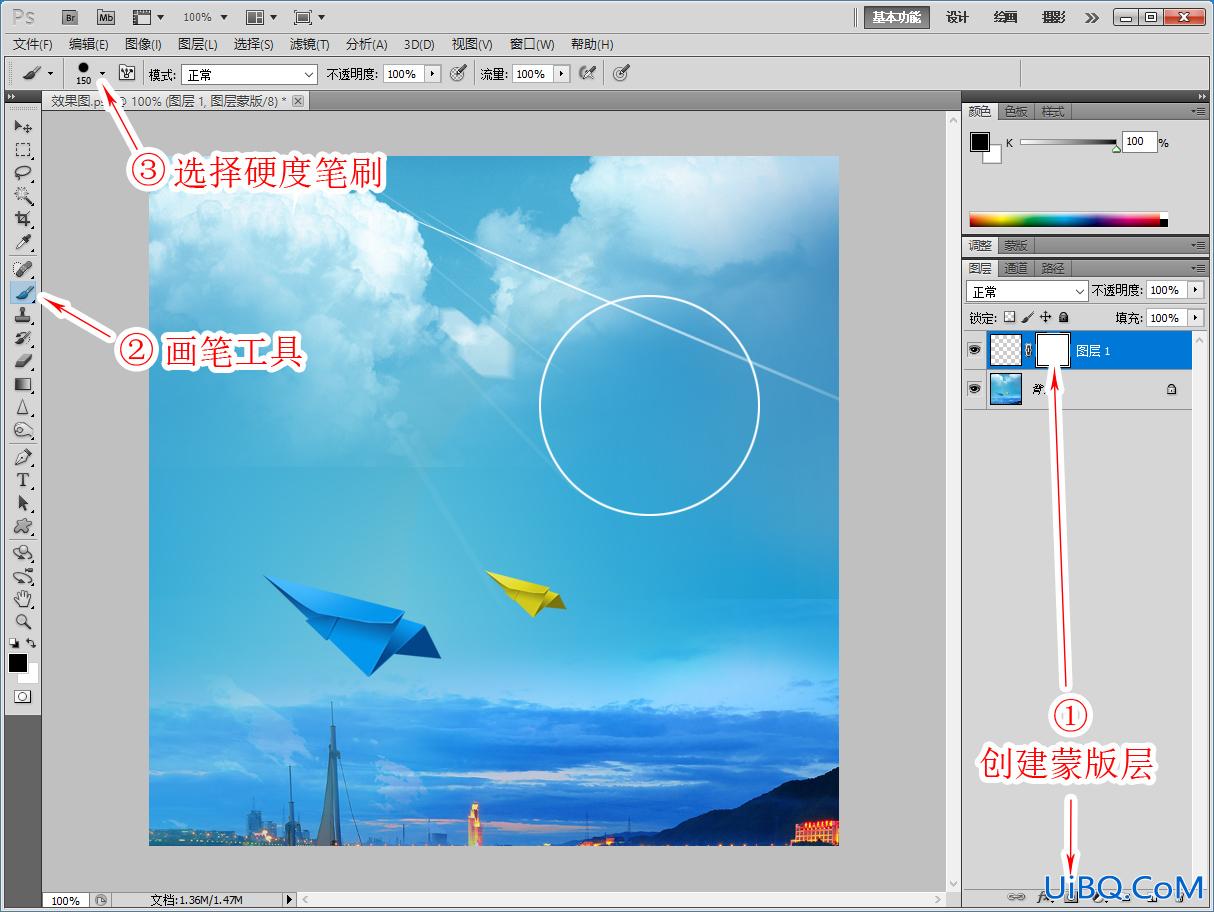The image size is (1214, 912).
Task: Launch Mini Bridge from application bar
Action: point(105,17)
